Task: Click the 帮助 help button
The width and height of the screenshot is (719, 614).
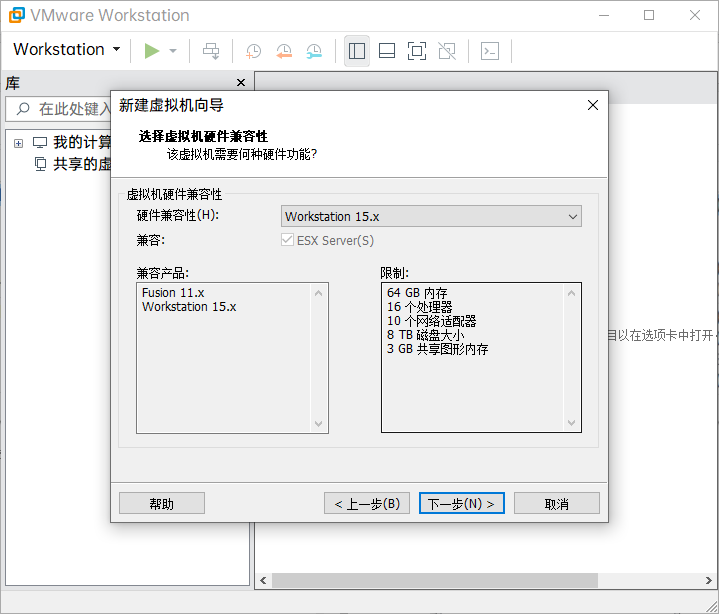Action: pyautogui.click(x=162, y=503)
